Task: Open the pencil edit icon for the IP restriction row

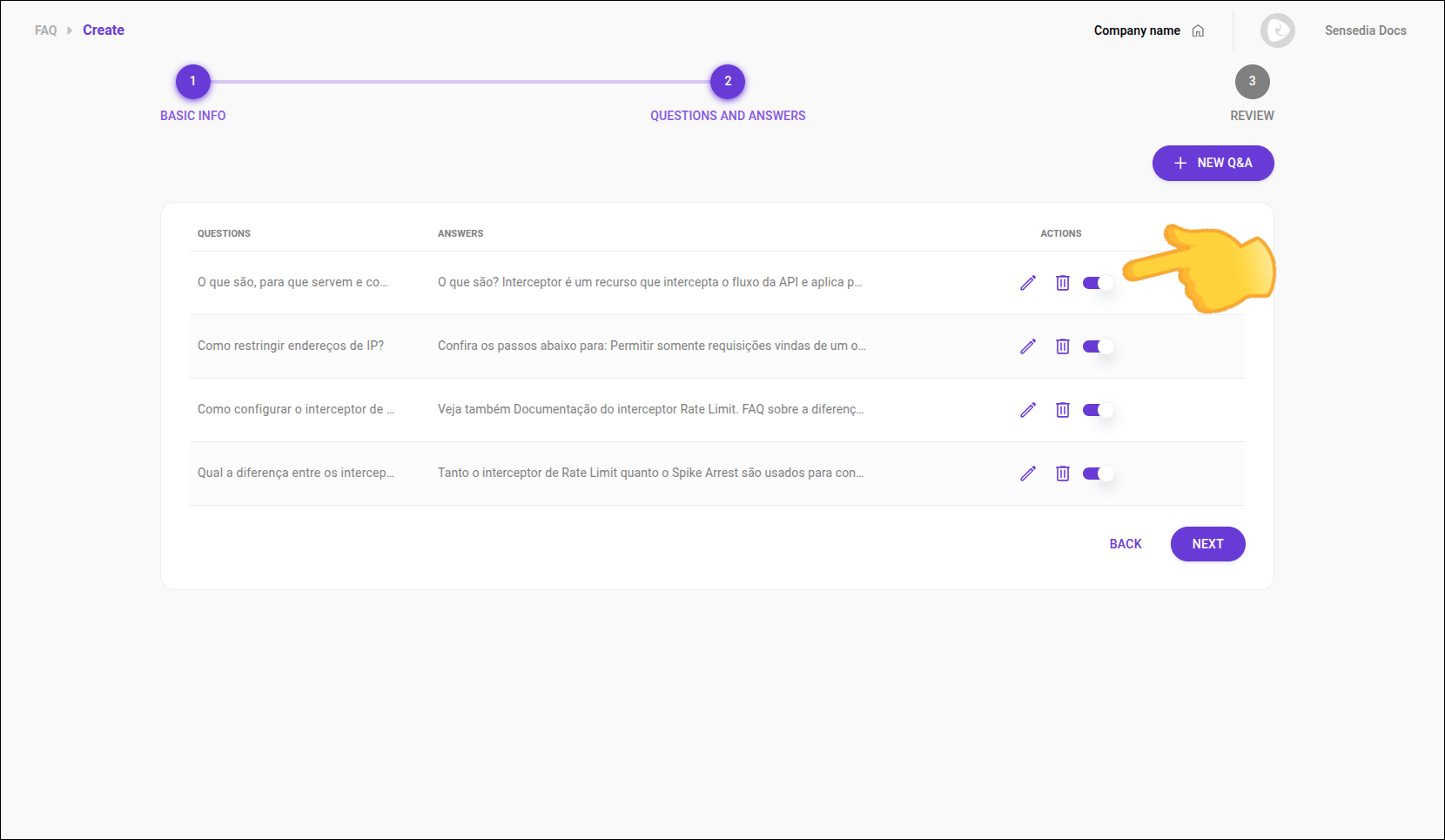Action: click(1028, 346)
